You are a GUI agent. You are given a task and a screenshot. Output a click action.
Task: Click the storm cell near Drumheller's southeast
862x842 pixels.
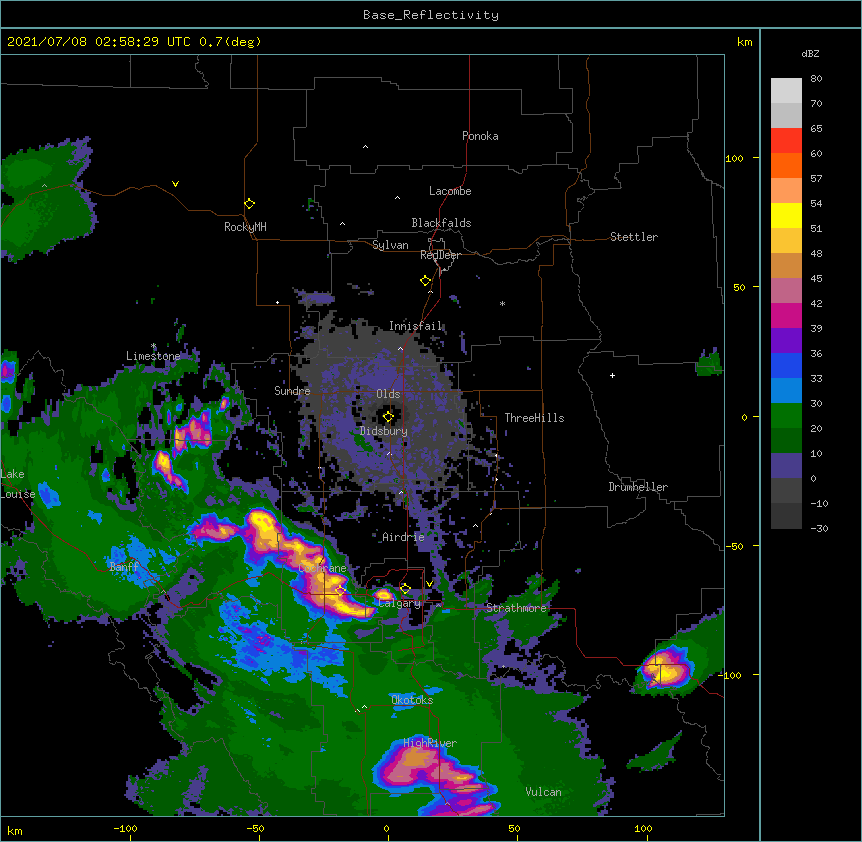coord(665,669)
